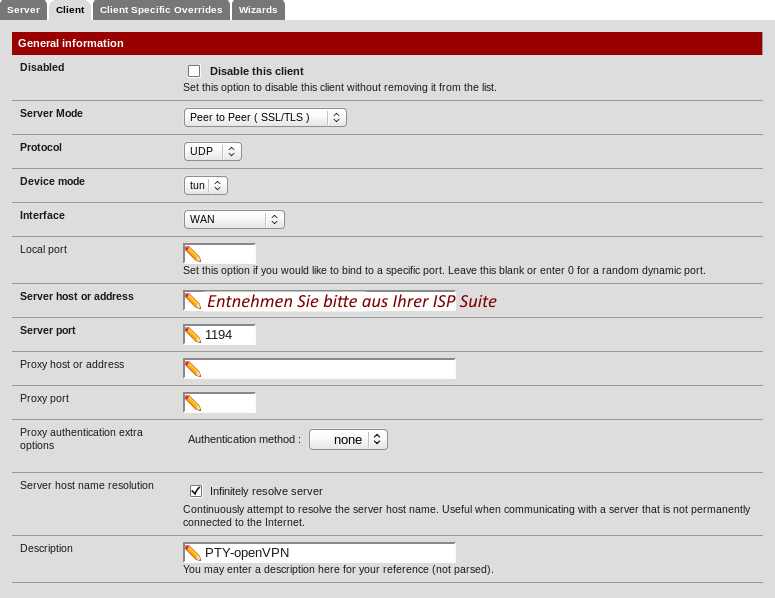Click the 1194 server port value
The height and width of the screenshot is (598, 775).
tap(219, 335)
